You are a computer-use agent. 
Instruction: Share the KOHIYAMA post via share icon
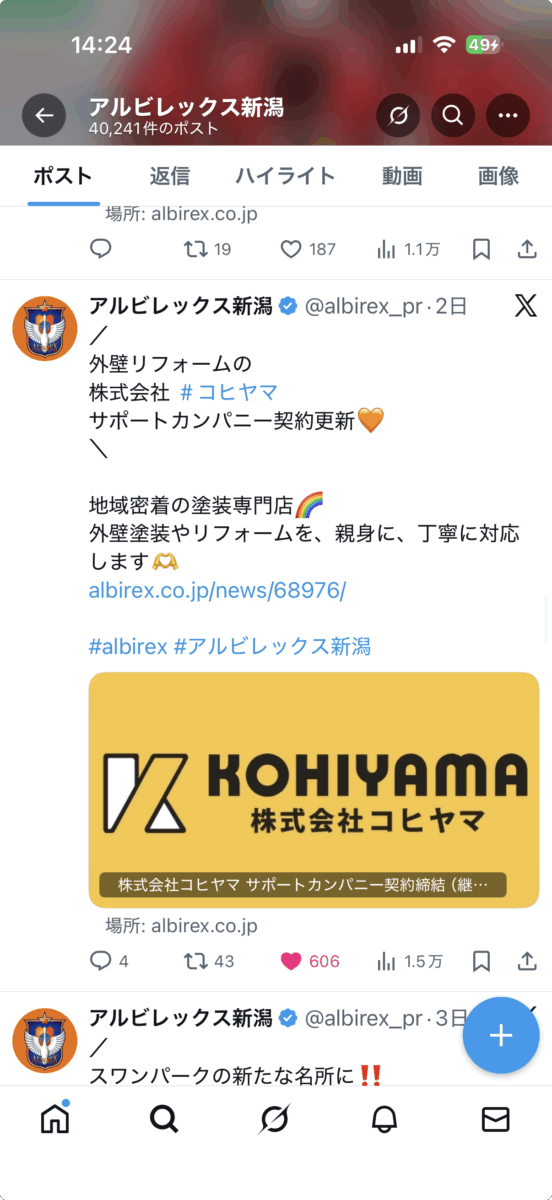pyautogui.click(x=527, y=961)
